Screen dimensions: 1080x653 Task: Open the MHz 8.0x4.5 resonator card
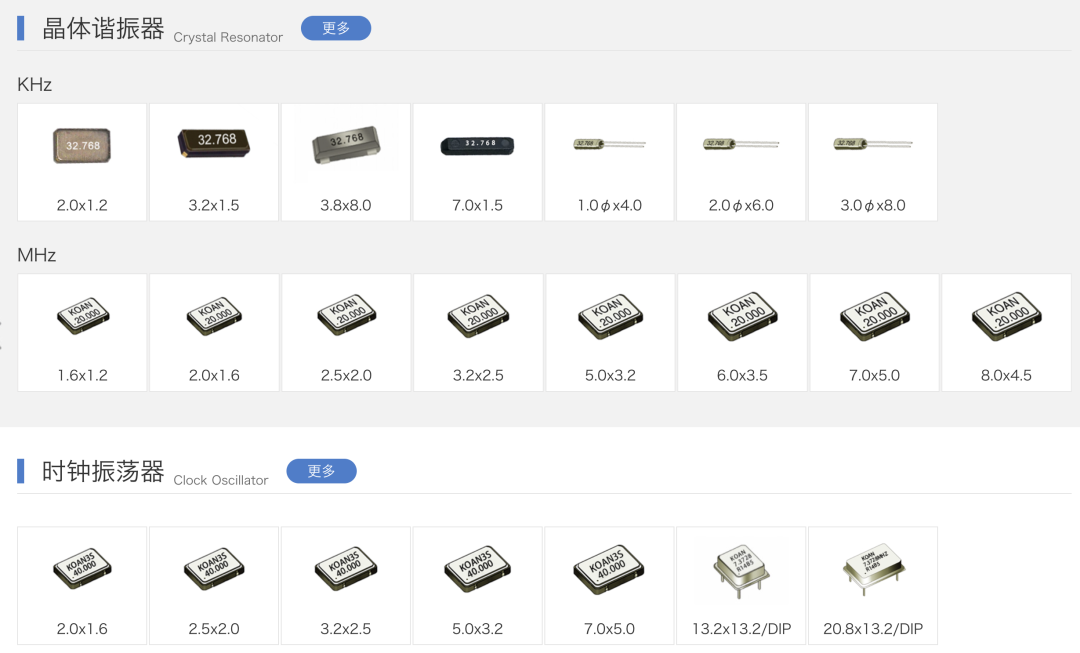click(1006, 333)
